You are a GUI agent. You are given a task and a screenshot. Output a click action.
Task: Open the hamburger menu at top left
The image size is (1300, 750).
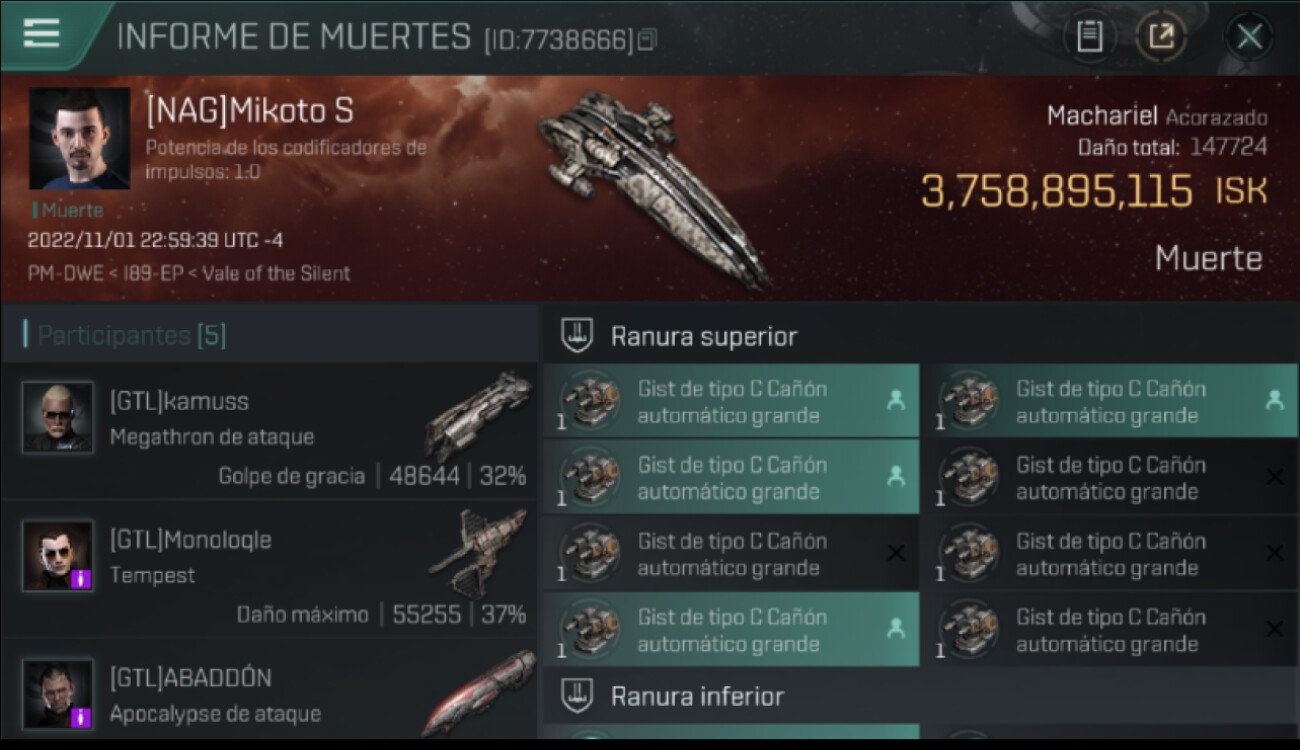coord(41,33)
